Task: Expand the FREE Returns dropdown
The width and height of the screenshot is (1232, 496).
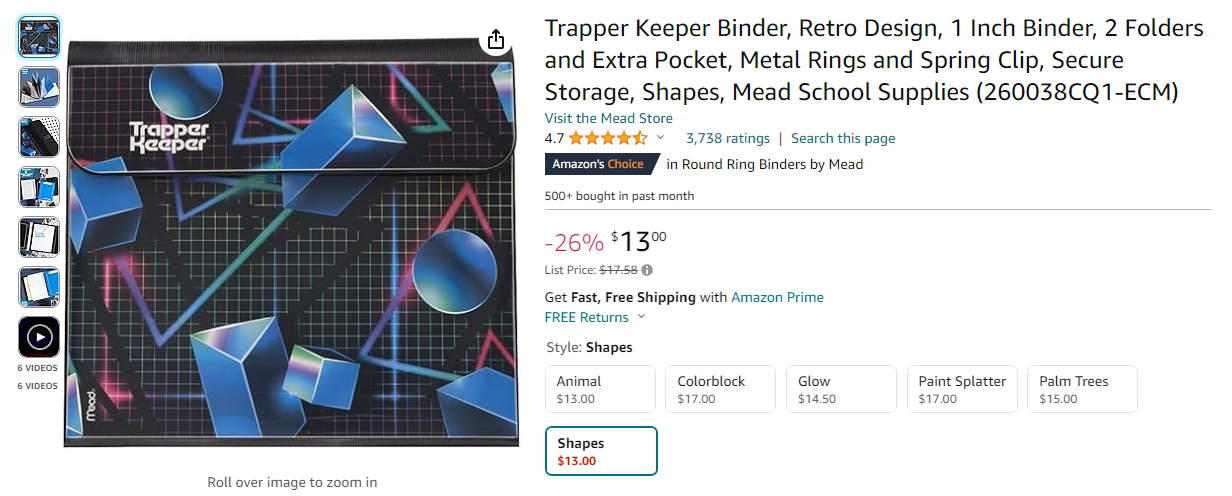Action: pos(641,318)
